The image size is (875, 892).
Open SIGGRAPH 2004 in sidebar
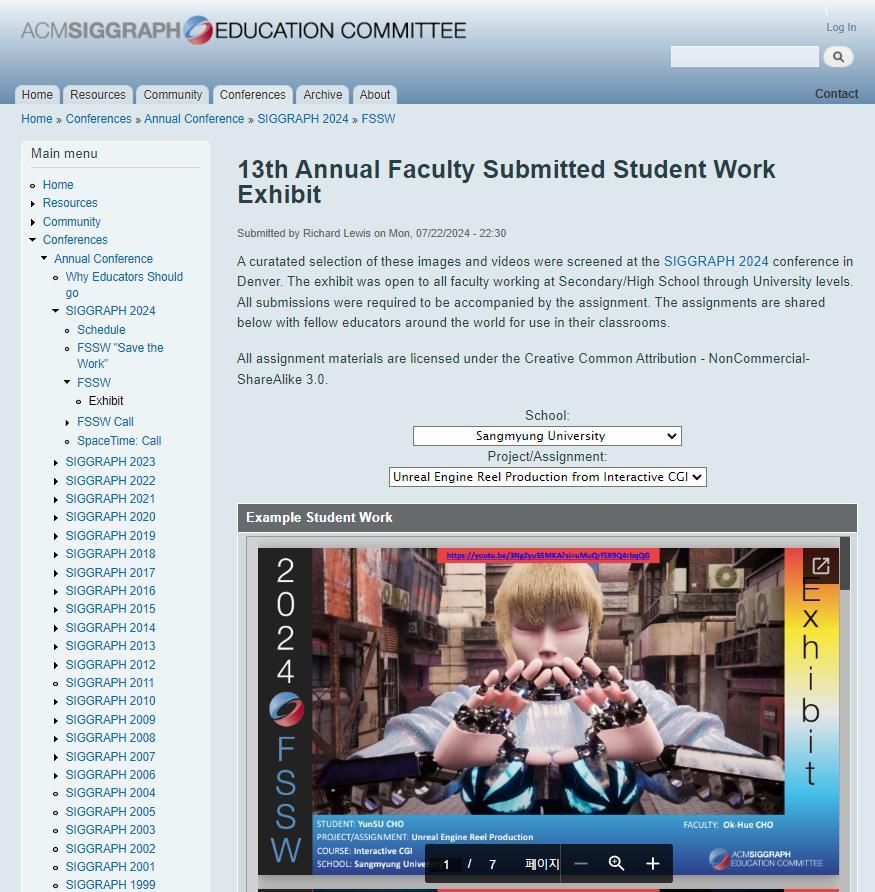click(110, 793)
